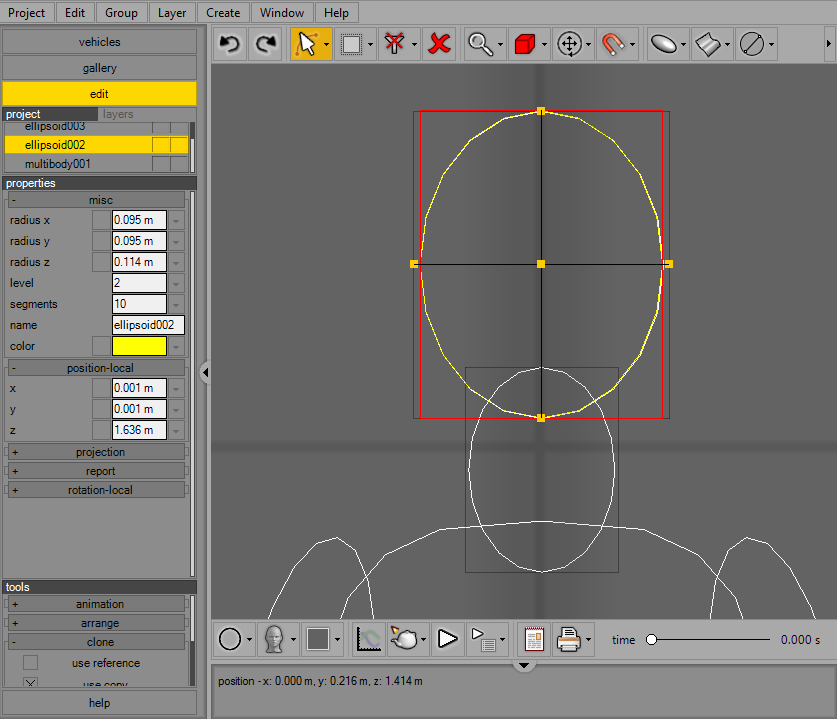Click the crossed-out pin cut tool
The width and height of the screenshot is (837, 719).
pyautogui.click(x=394, y=44)
